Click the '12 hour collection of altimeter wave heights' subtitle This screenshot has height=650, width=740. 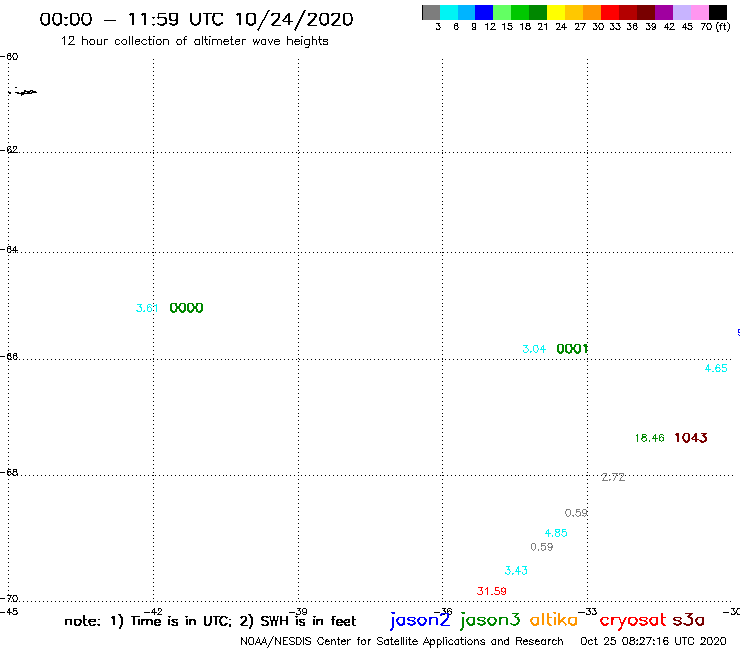click(x=194, y=41)
